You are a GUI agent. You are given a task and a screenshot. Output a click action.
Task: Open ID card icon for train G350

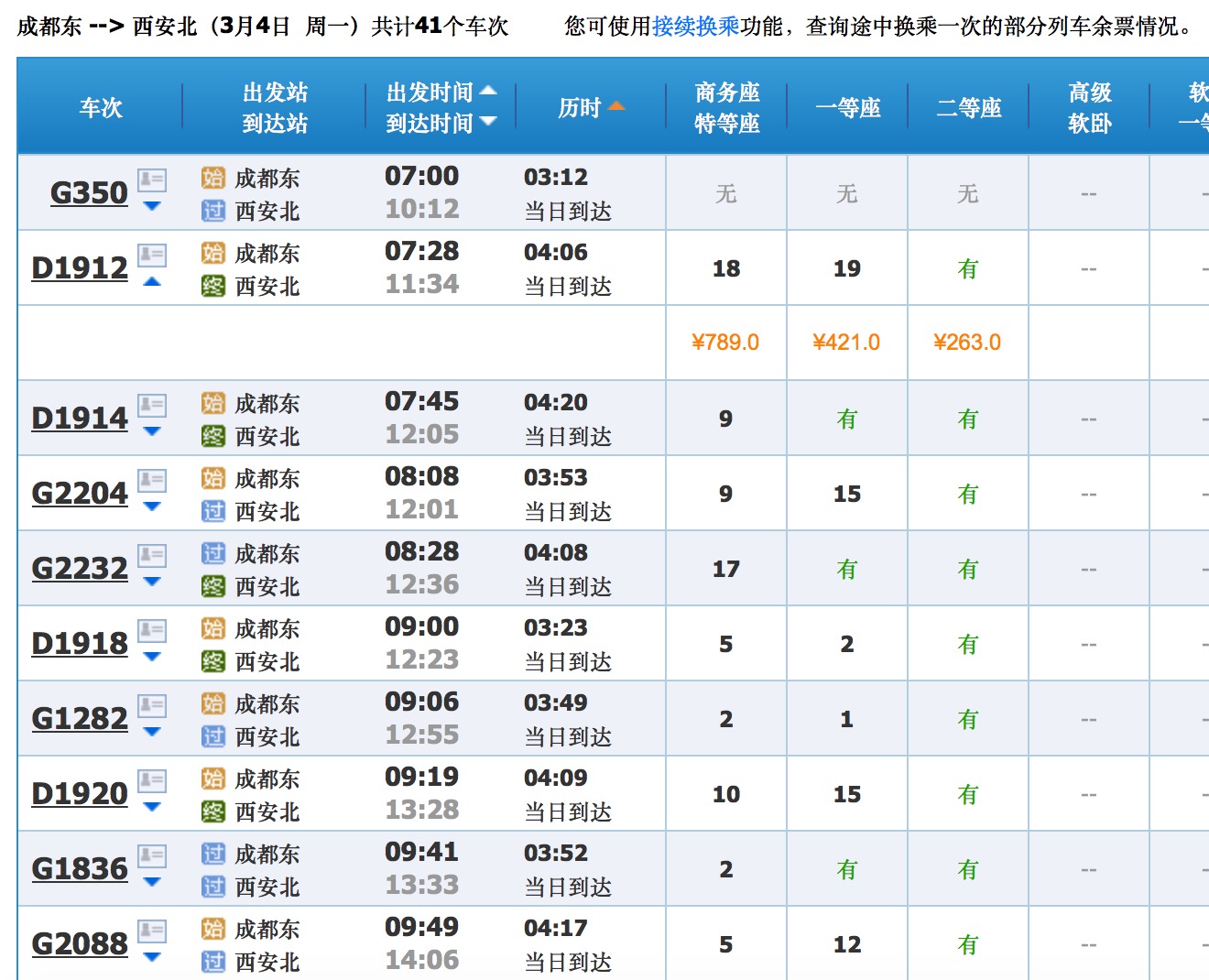(152, 180)
